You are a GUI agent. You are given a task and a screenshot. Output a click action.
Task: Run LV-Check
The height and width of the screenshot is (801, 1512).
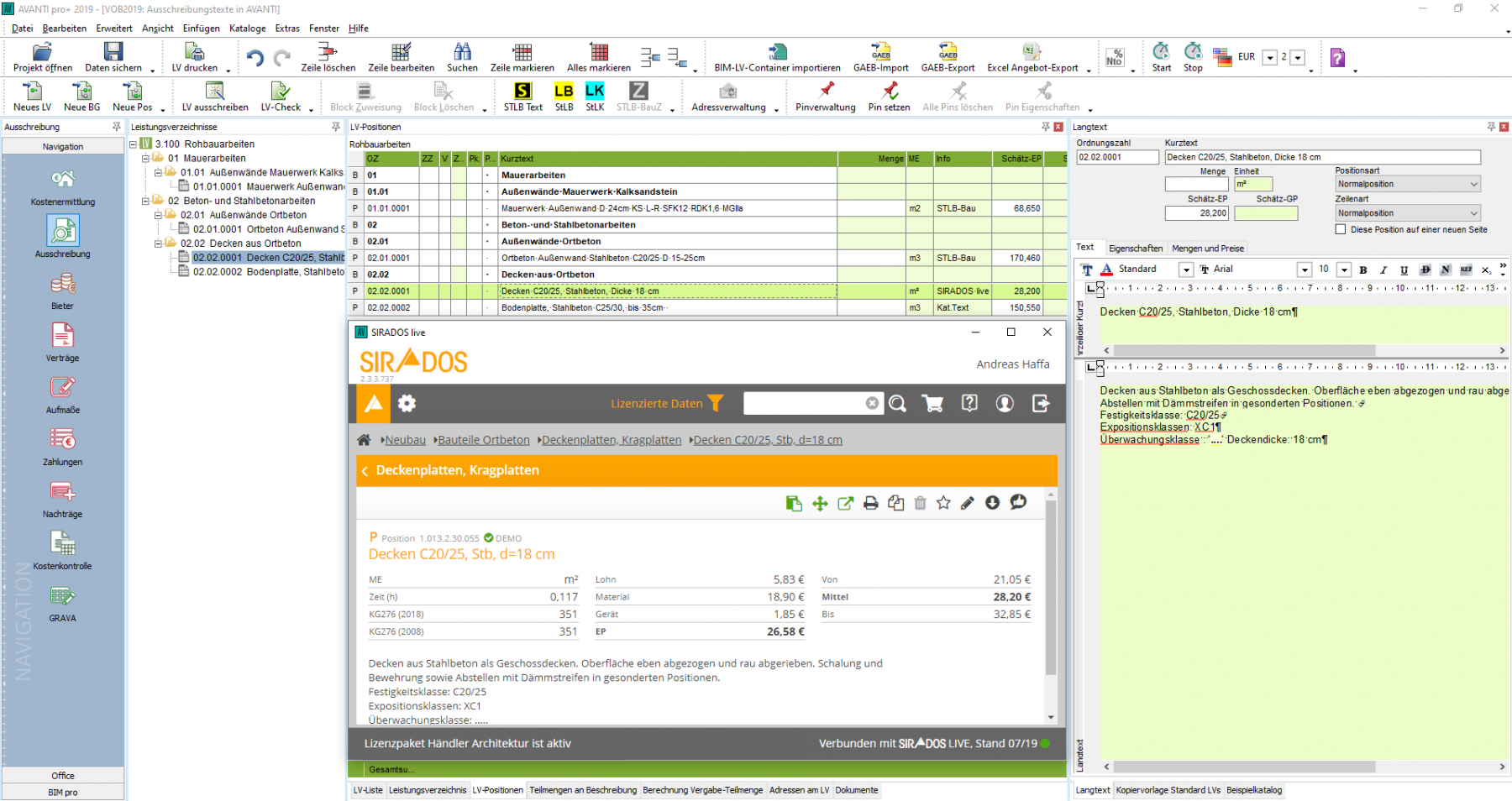(x=281, y=97)
